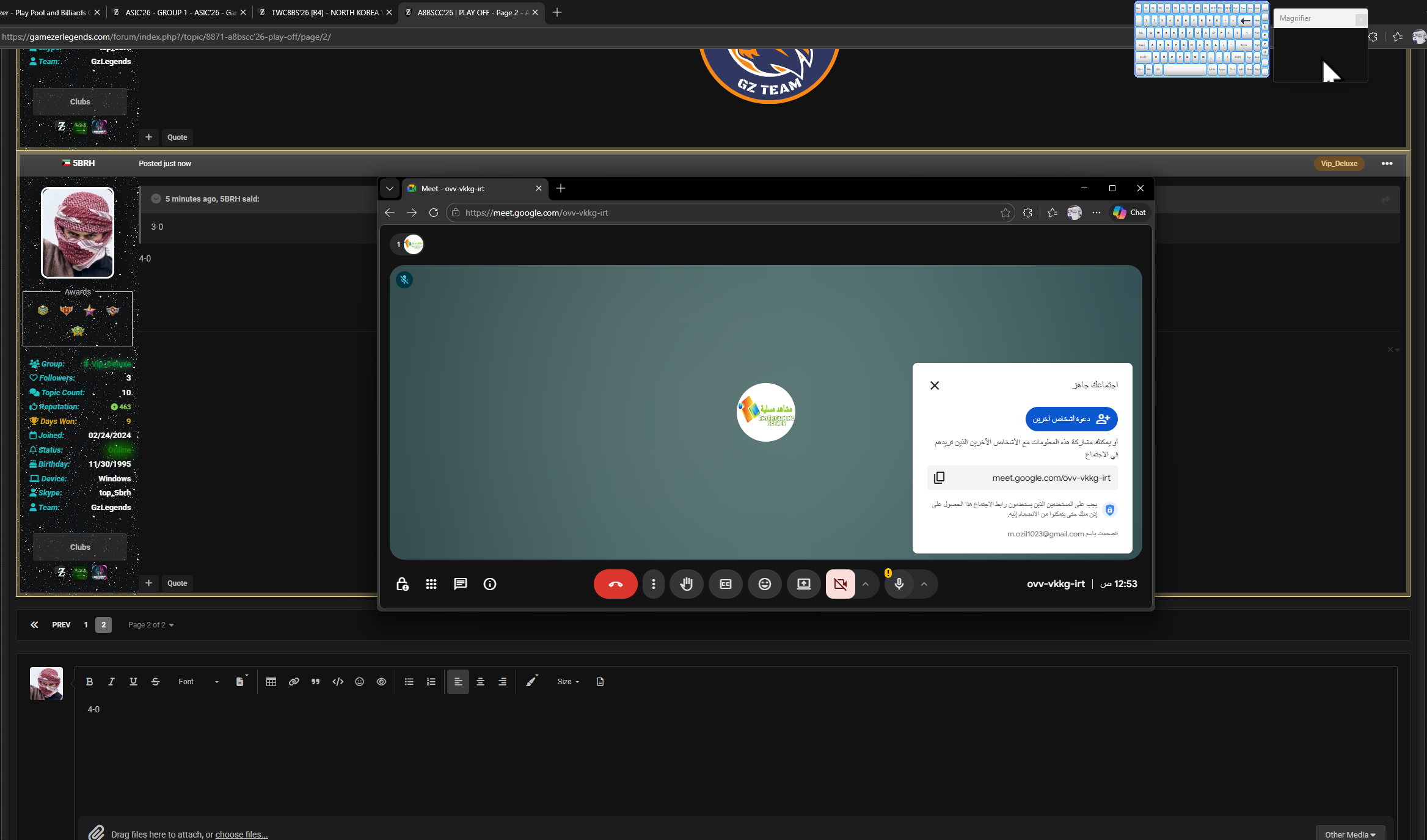
Task: Bookmark the Meet page with star
Action: coord(1005,213)
